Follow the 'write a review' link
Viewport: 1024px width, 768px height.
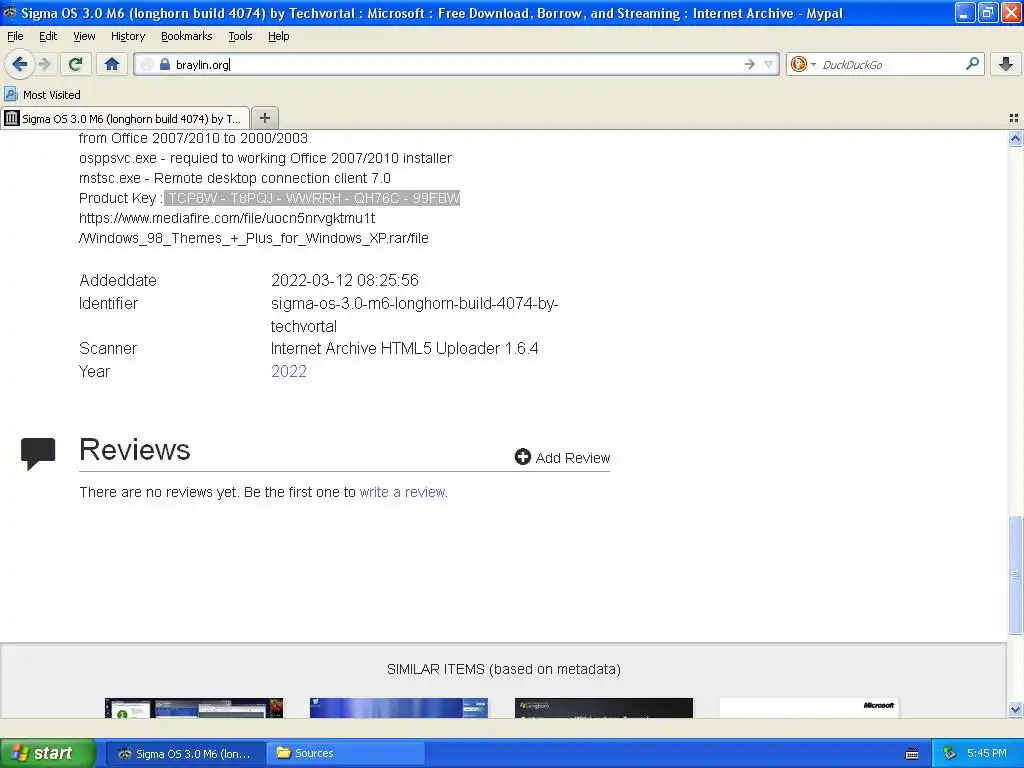click(402, 492)
